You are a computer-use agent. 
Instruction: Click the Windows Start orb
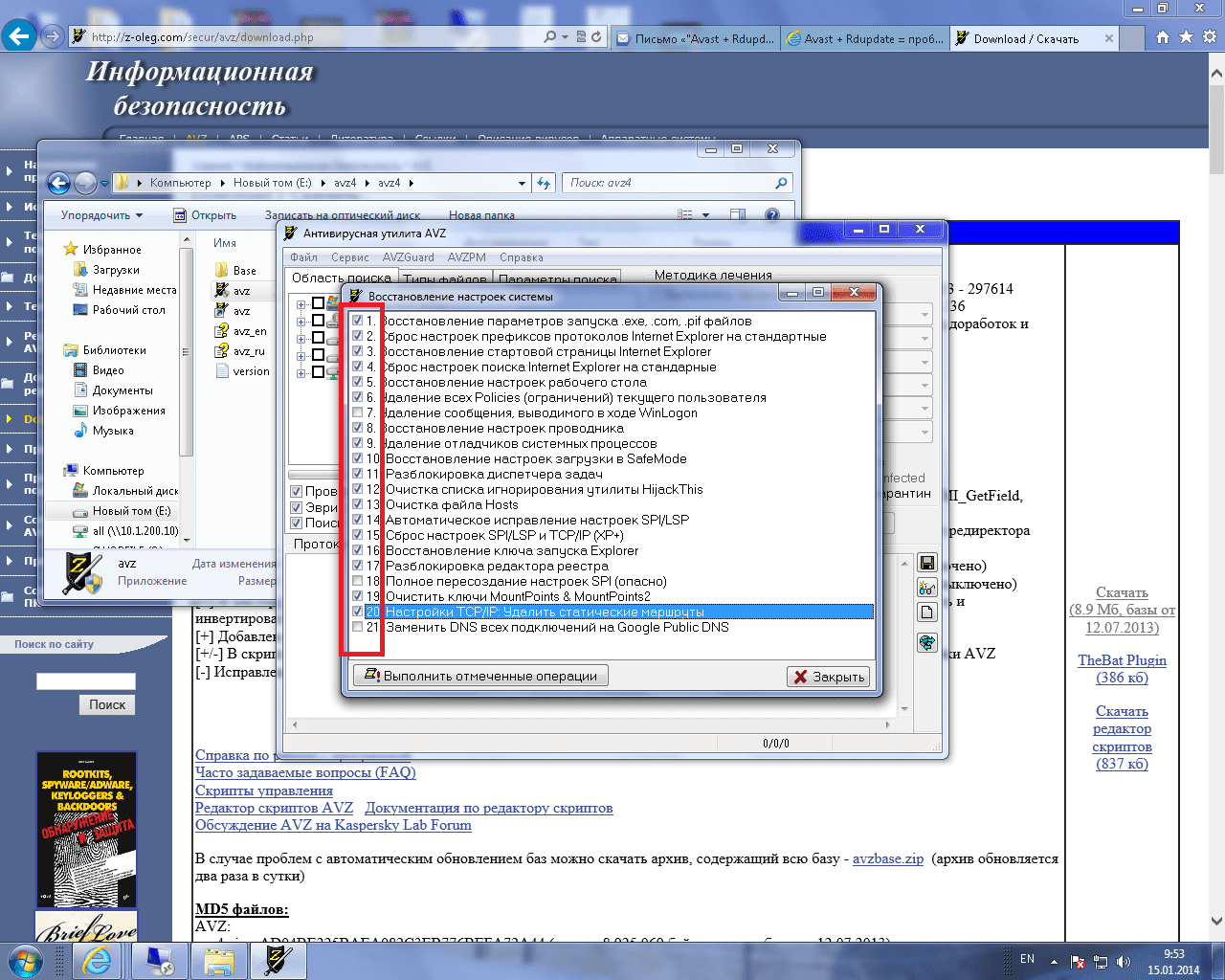[x=24, y=959]
